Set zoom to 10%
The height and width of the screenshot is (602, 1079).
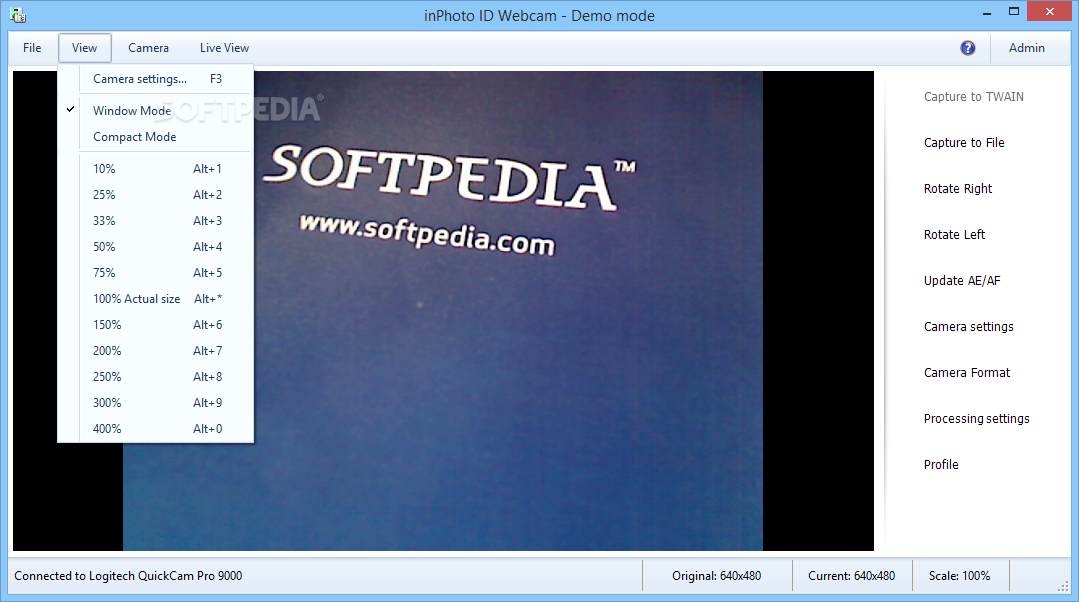pyautogui.click(x=156, y=169)
